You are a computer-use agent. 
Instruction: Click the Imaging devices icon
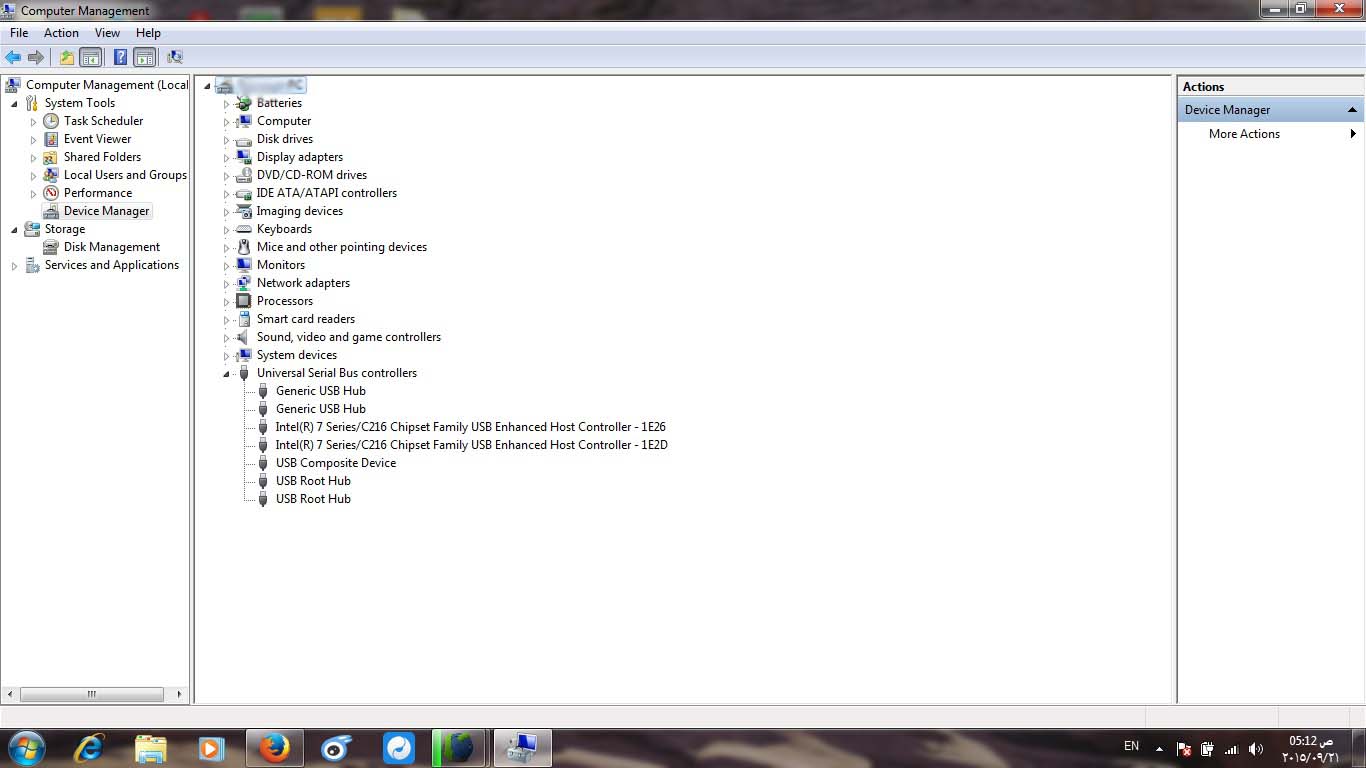click(243, 211)
